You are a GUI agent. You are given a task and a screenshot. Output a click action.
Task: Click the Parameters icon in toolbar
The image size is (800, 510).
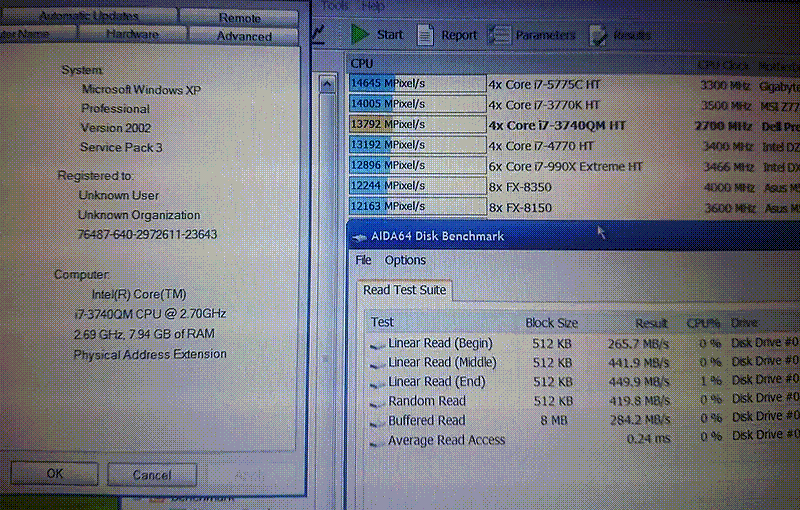[498, 35]
